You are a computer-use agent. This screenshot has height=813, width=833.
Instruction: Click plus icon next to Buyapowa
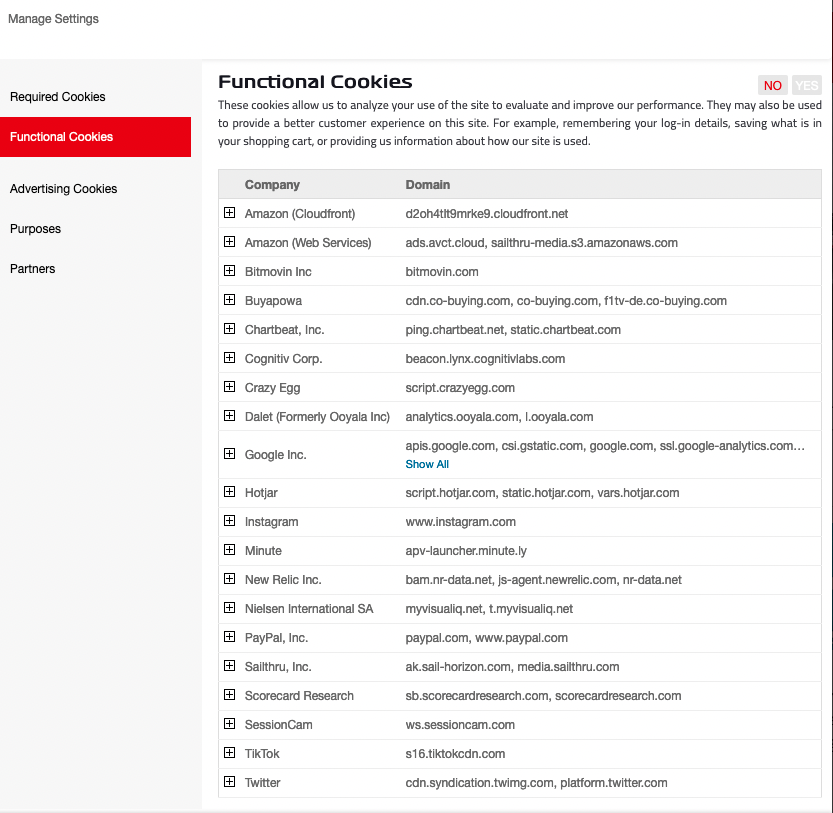[x=229, y=300]
